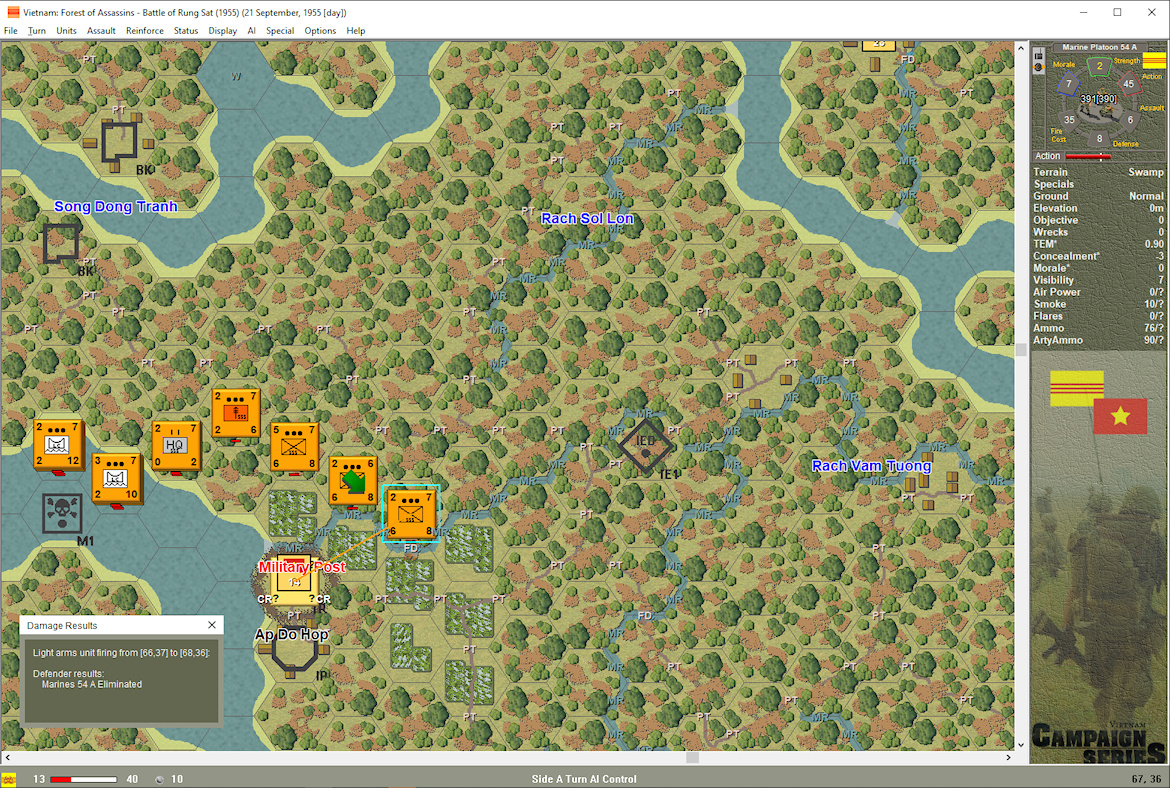The height and width of the screenshot is (788, 1170).
Task: Click the 'Marine Platoon 54 A' unit name
Action: 1099,47
